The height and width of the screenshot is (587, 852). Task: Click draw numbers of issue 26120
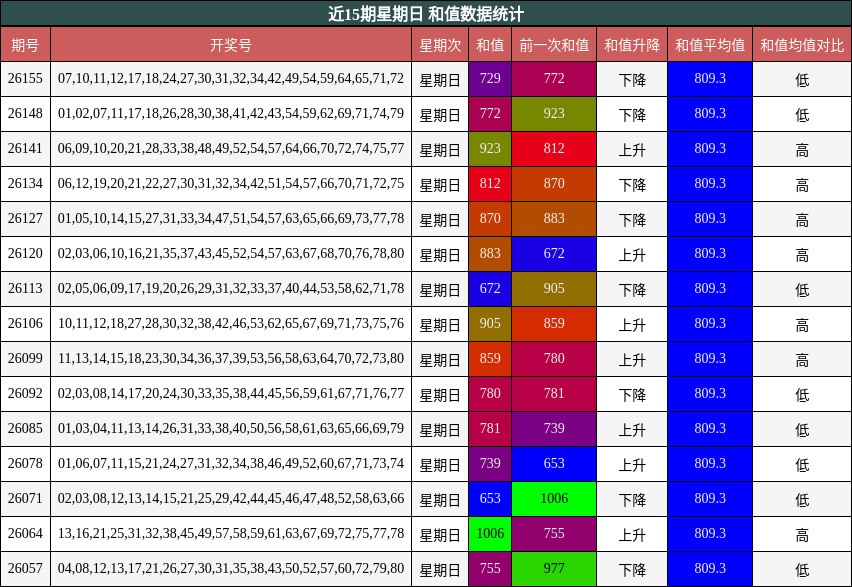click(231, 254)
